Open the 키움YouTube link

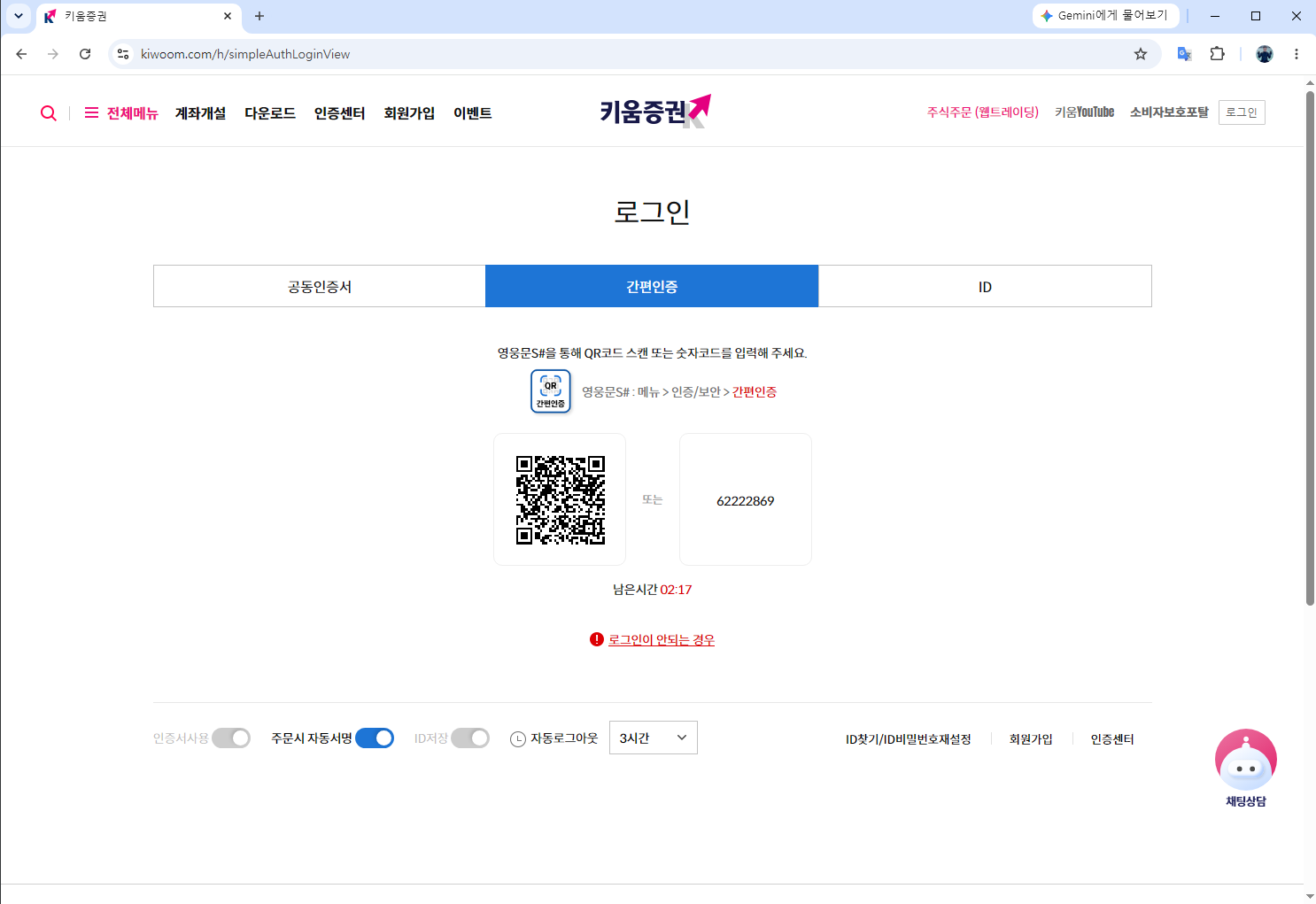point(1085,112)
